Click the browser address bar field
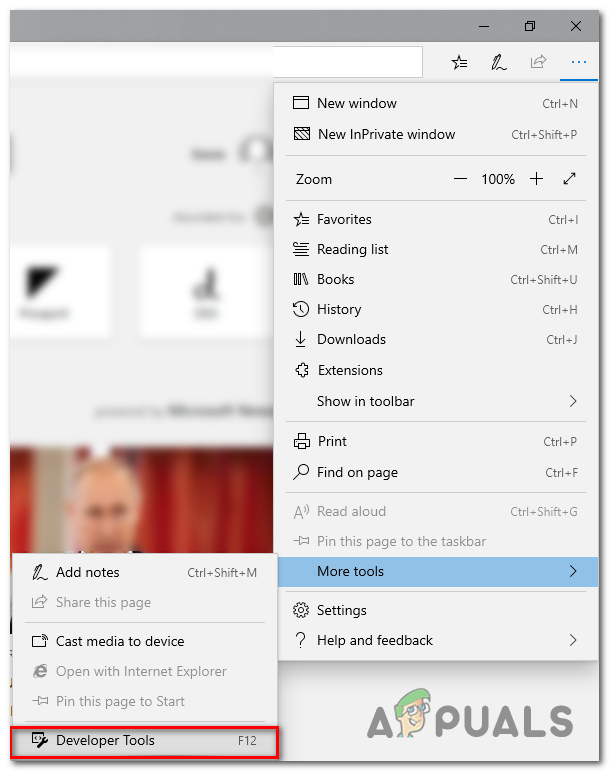The width and height of the screenshot is (610, 772). (216, 62)
